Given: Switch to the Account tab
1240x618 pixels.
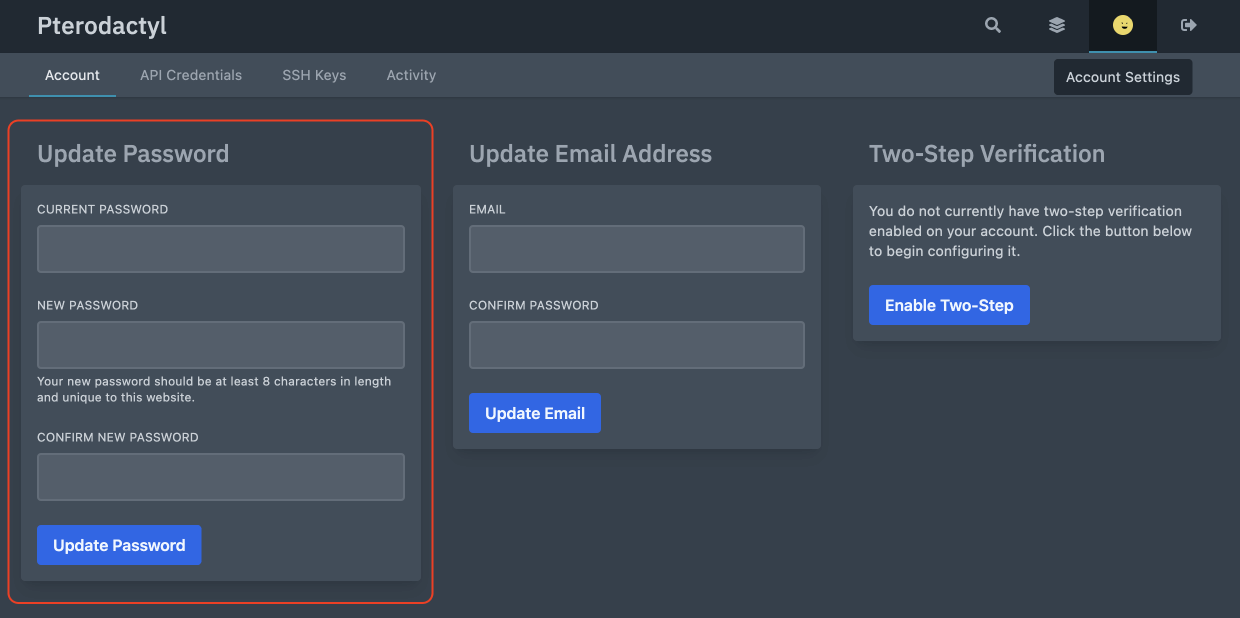Looking at the screenshot, I should point(72,75).
